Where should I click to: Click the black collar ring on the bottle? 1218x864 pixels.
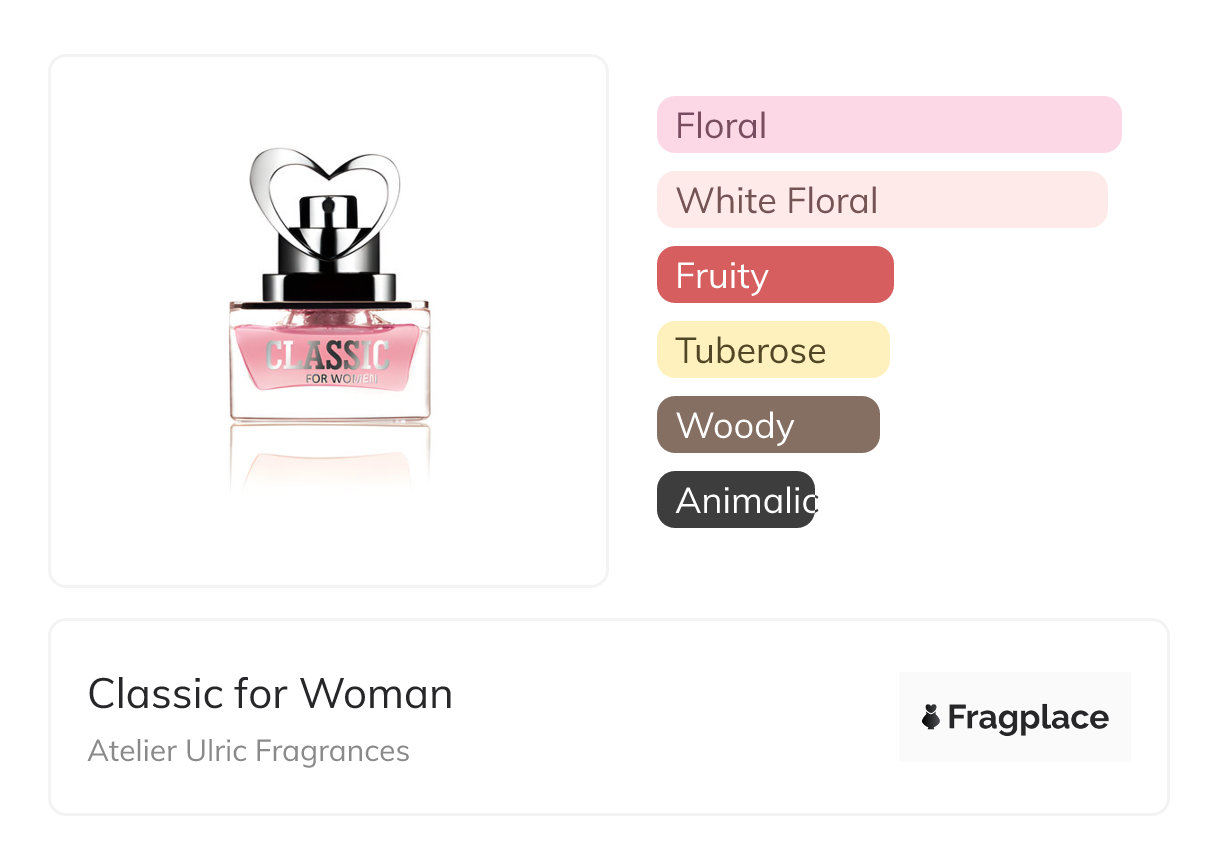329,286
